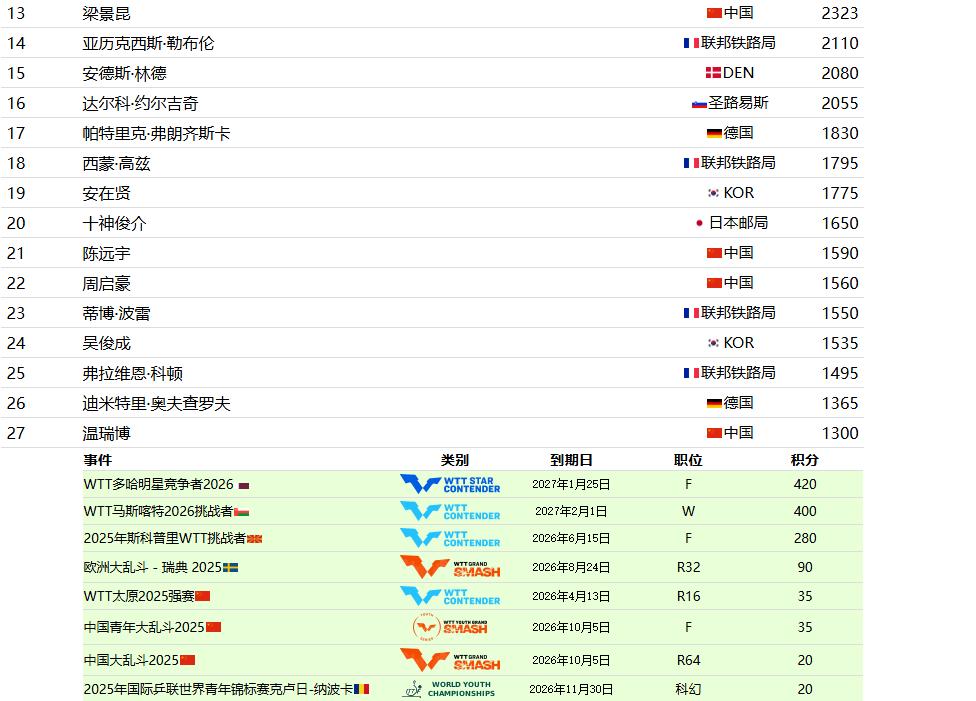Open 2025年国际乒联世界青年锦标赛 event
Viewport: 976px width, 701px height.
[218, 689]
